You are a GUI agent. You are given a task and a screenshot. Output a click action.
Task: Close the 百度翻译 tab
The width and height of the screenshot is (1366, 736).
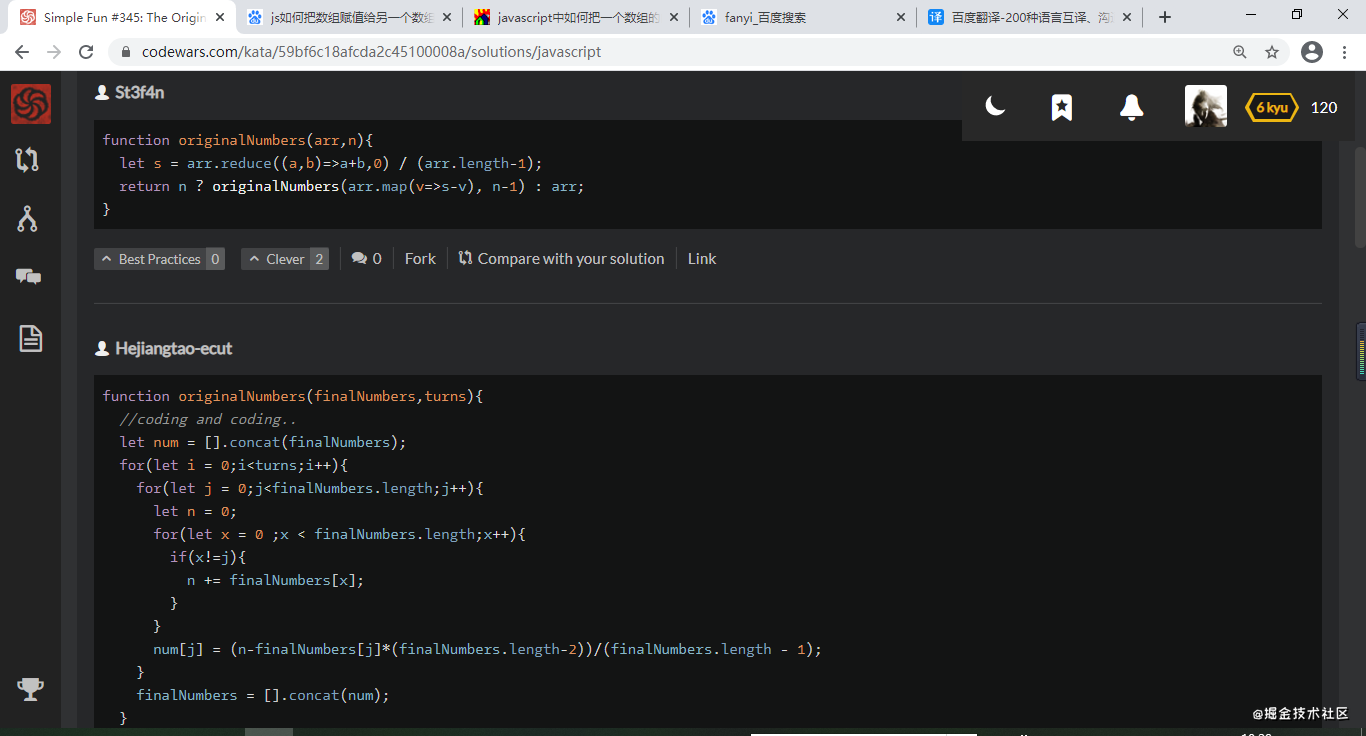pyautogui.click(x=1127, y=17)
